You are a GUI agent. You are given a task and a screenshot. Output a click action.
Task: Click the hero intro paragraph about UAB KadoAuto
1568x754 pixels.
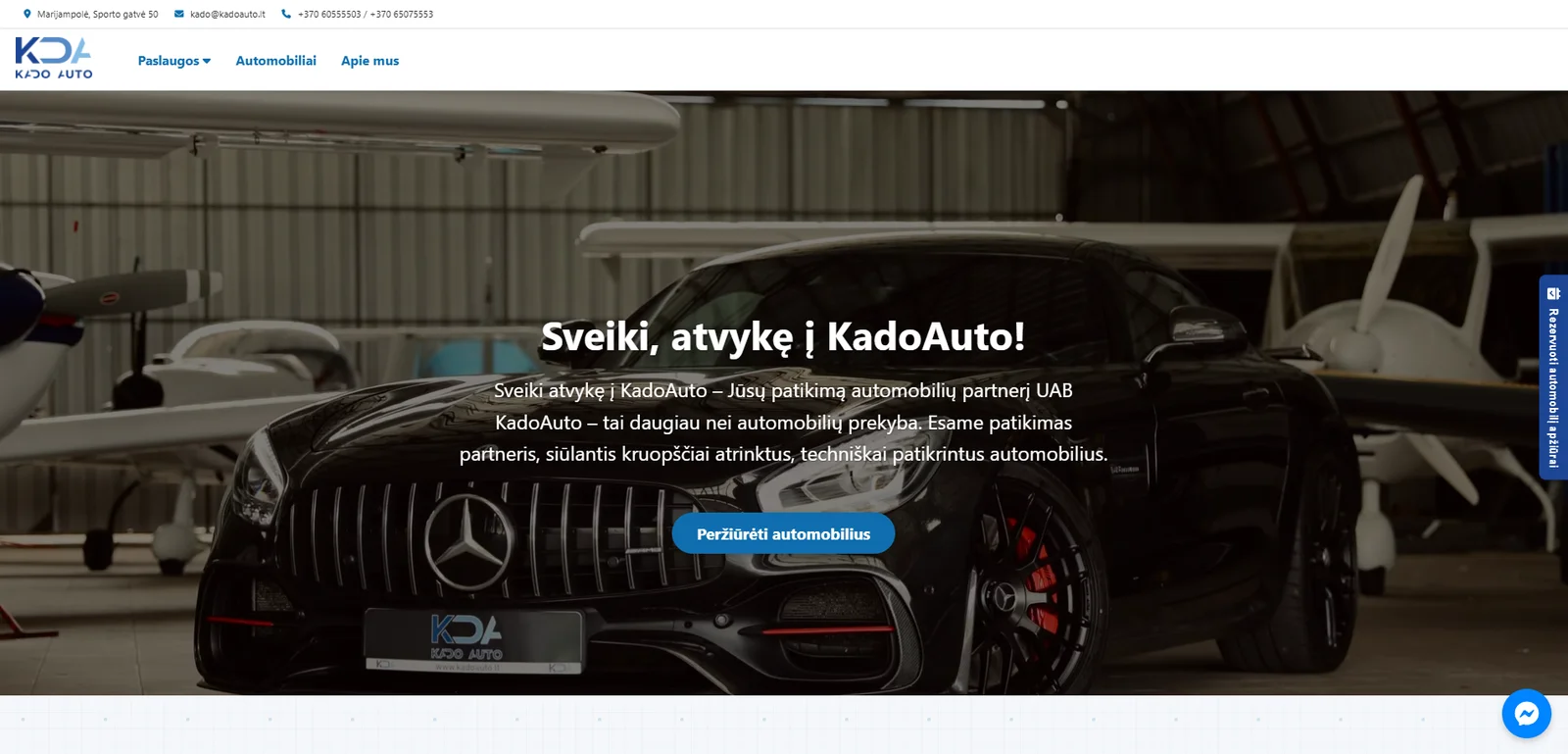(783, 423)
